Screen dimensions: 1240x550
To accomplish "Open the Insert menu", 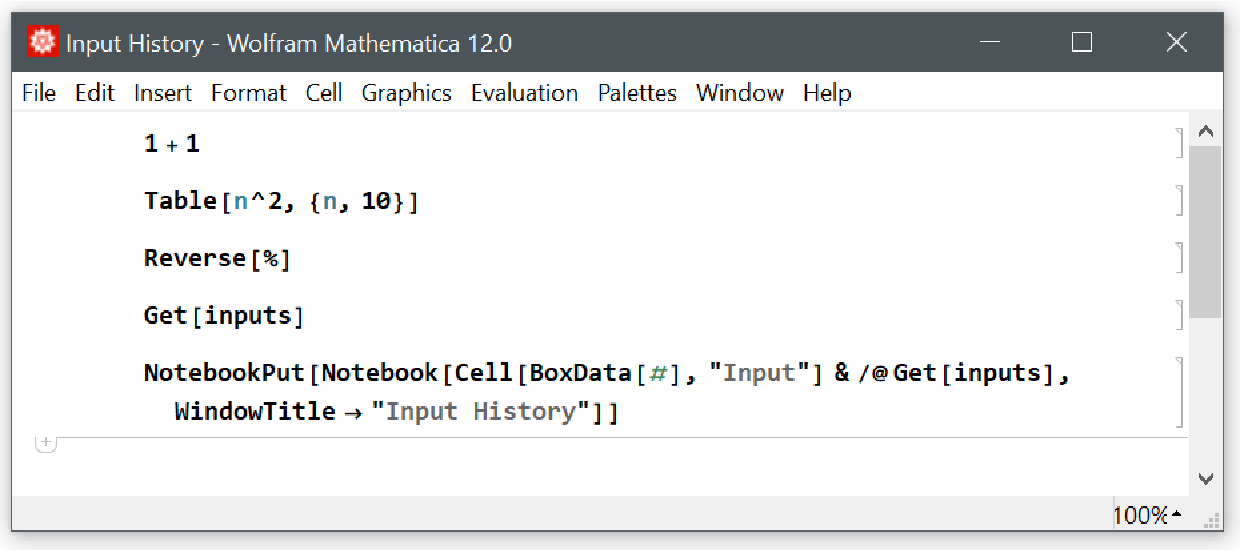I will (x=163, y=93).
